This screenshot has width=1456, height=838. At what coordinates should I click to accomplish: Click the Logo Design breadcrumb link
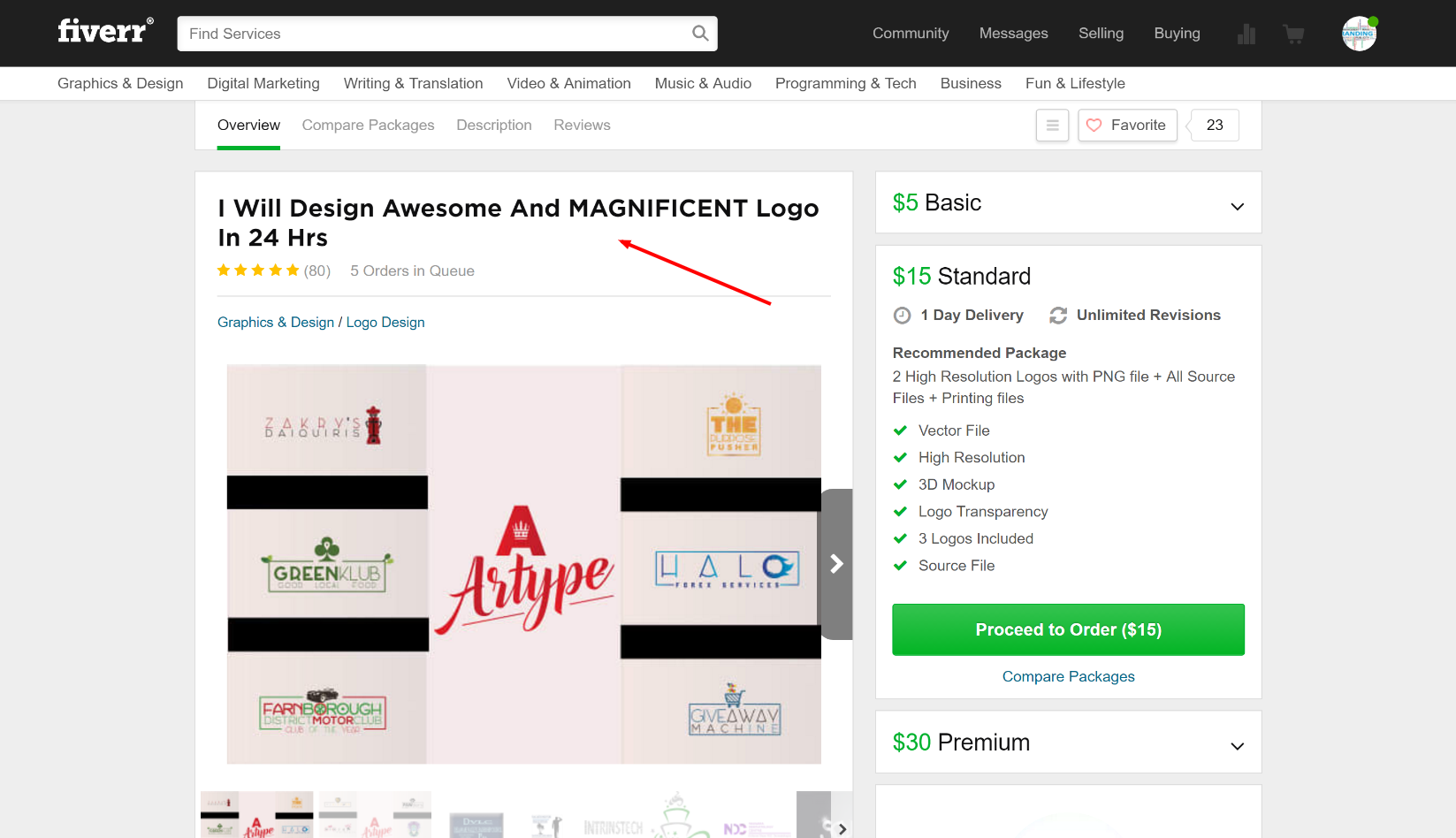(x=385, y=323)
